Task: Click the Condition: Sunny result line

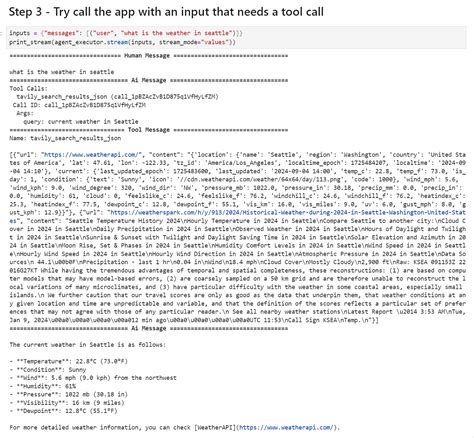Action: 48,370
